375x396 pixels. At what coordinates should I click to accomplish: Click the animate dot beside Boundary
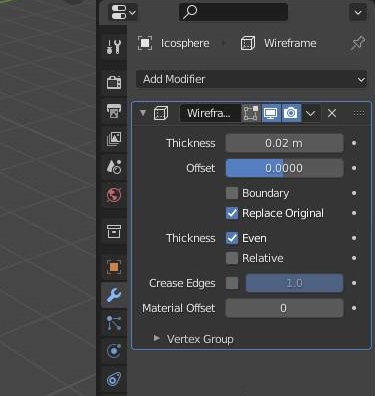pyautogui.click(x=354, y=193)
